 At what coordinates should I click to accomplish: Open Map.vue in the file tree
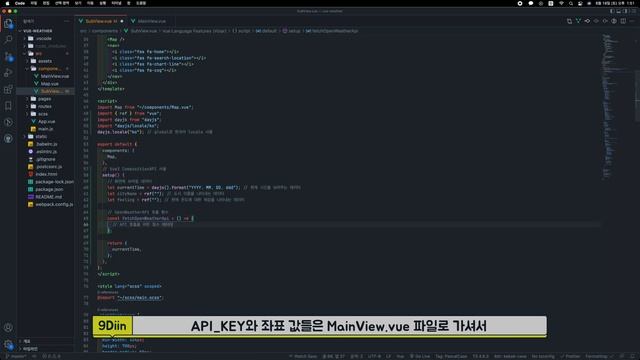(45, 84)
